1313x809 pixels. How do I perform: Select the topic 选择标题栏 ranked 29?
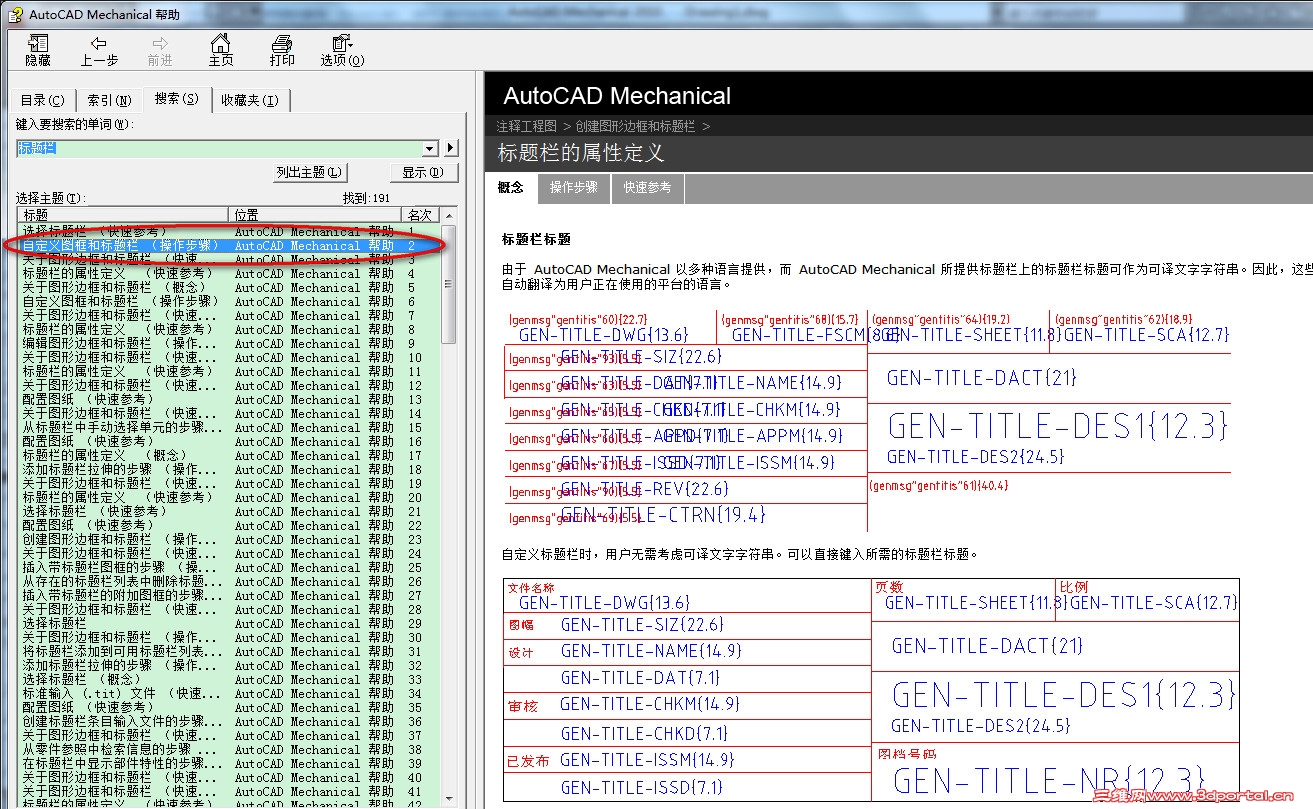pos(229,623)
